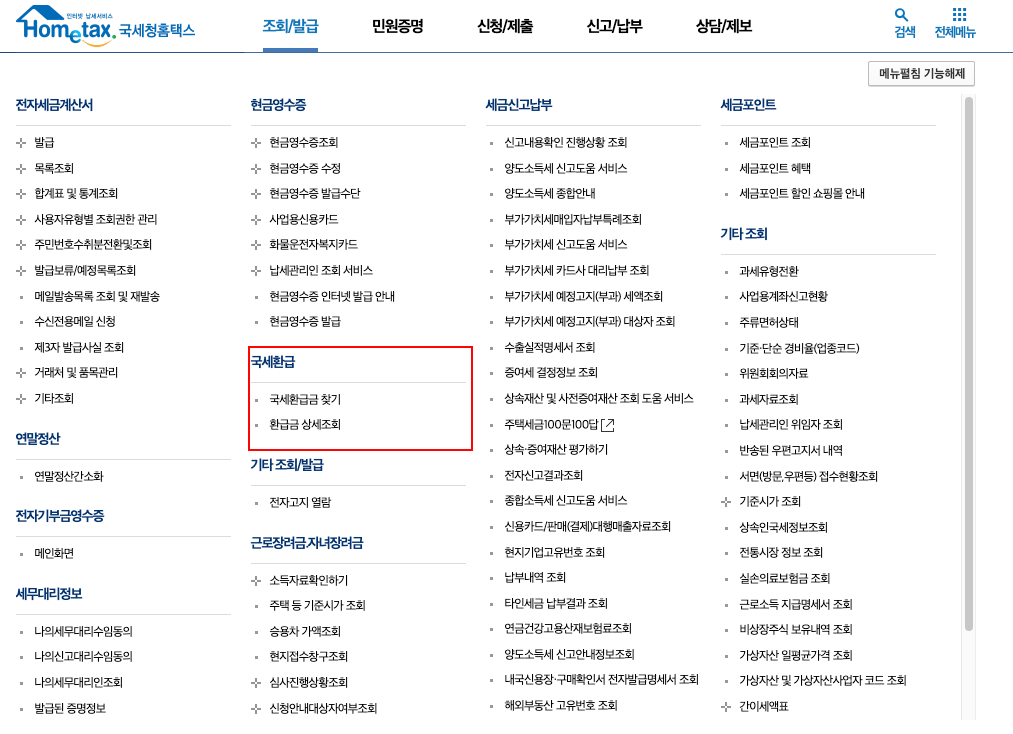Open 타인세금 납부결과 조회 link
Image resolution: width=1013 pixels, height=734 pixels.
coord(556,603)
